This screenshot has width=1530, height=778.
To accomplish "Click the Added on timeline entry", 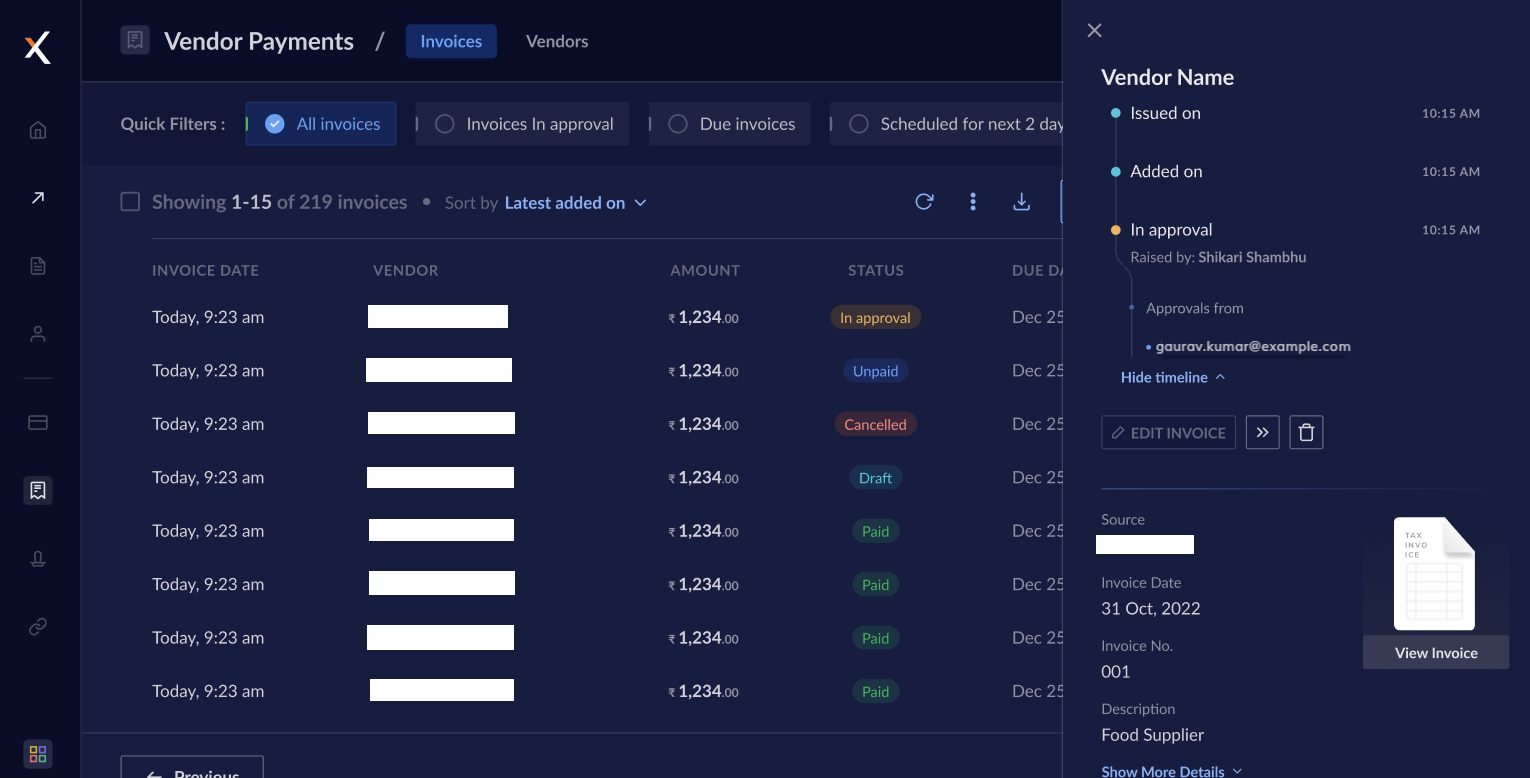I will [1166, 171].
